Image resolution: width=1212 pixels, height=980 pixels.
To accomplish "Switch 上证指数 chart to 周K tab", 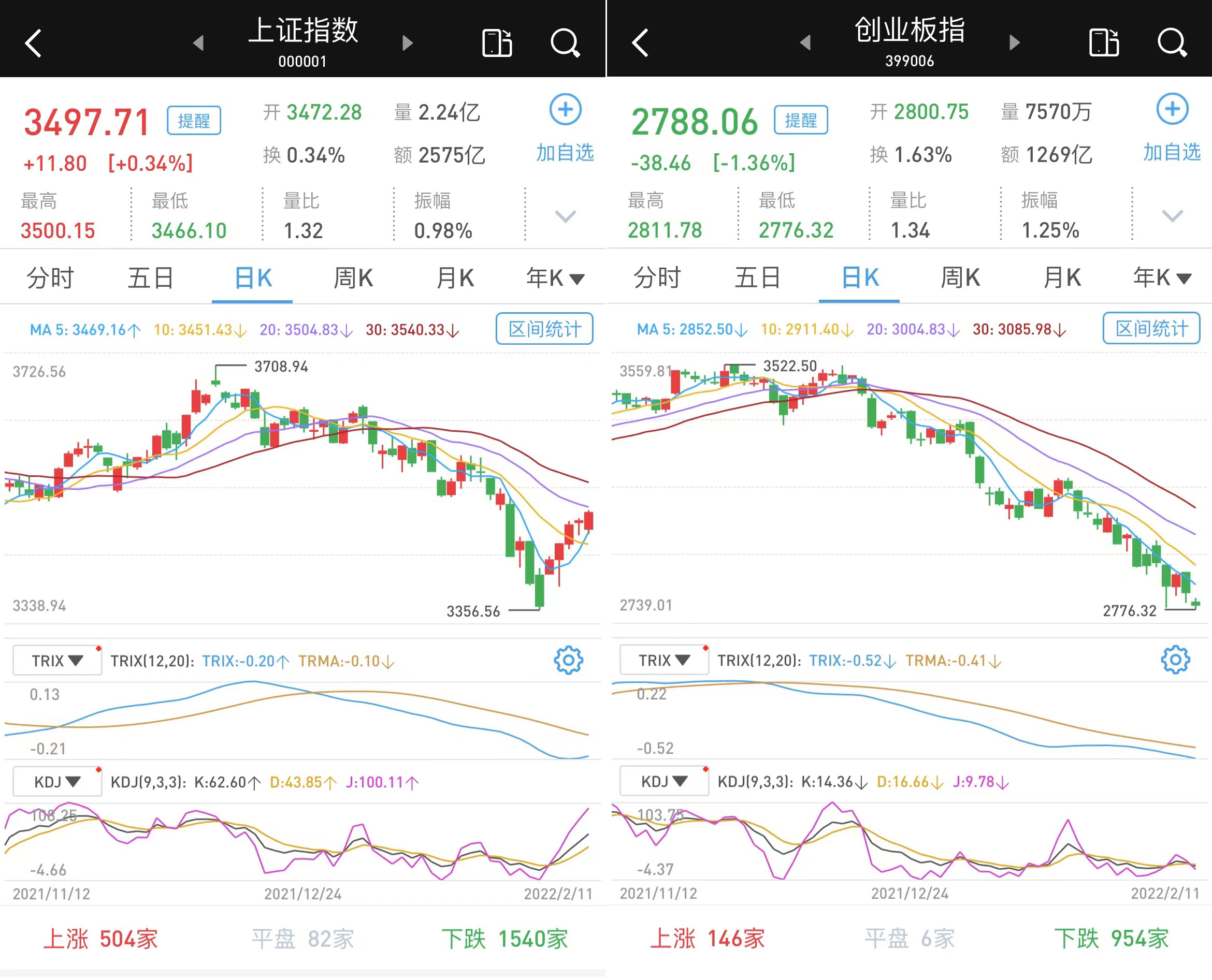I will [x=353, y=279].
